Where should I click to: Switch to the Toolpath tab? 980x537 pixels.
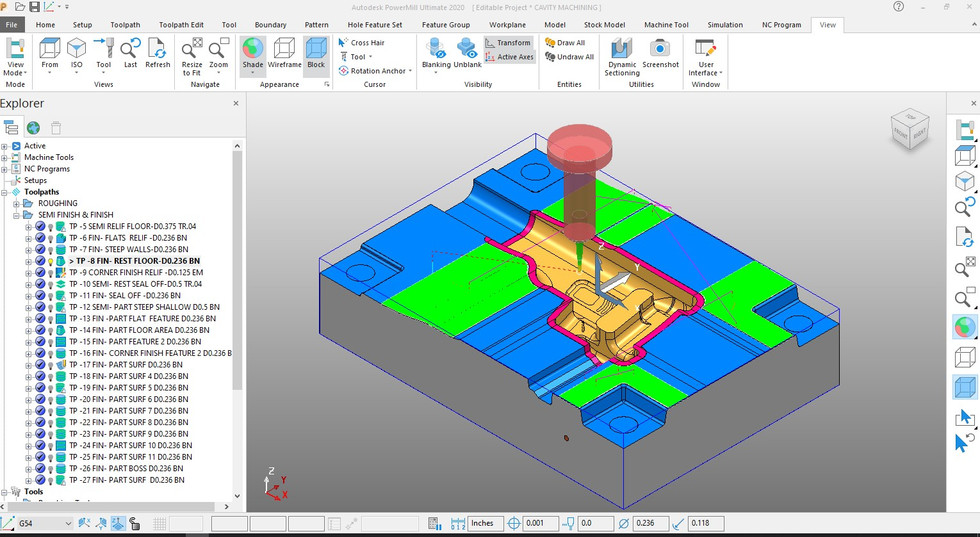pyautogui.click(x=125, y=25)
